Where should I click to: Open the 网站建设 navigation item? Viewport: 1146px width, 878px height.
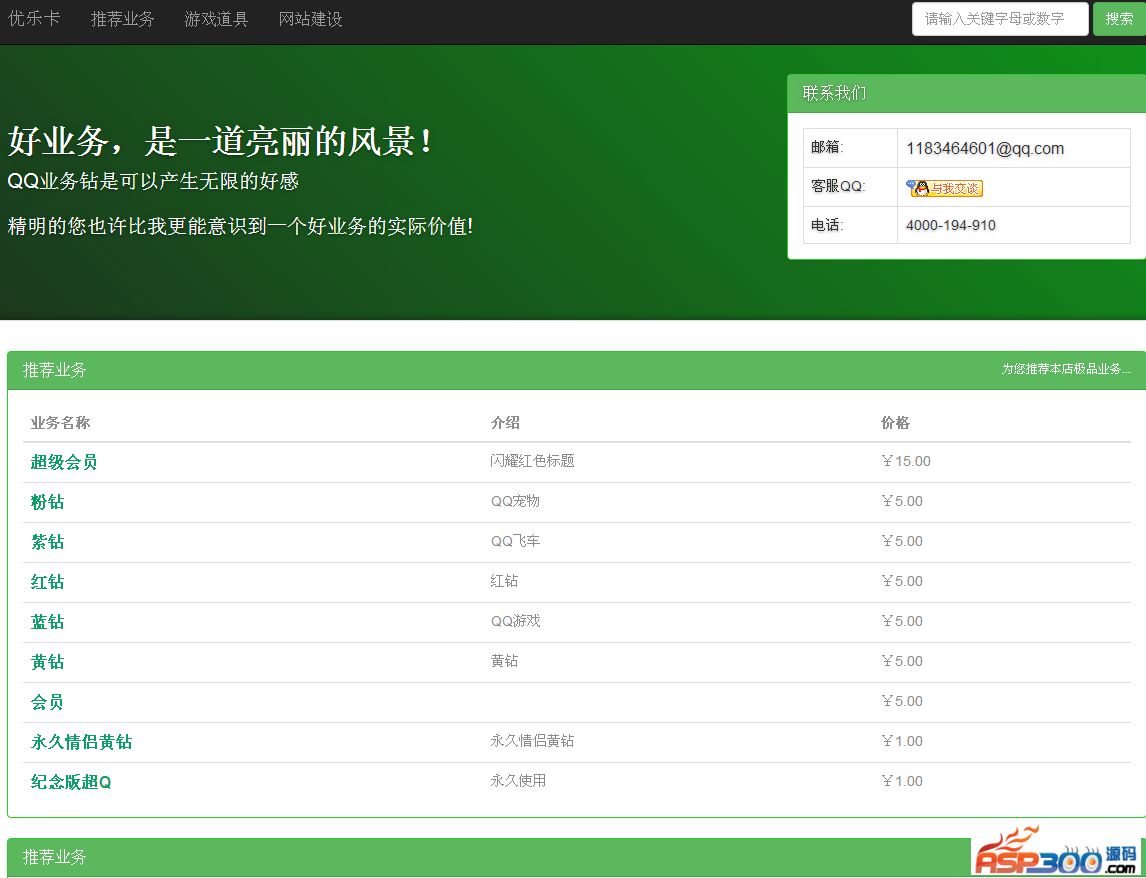click(x=311, y=18)
